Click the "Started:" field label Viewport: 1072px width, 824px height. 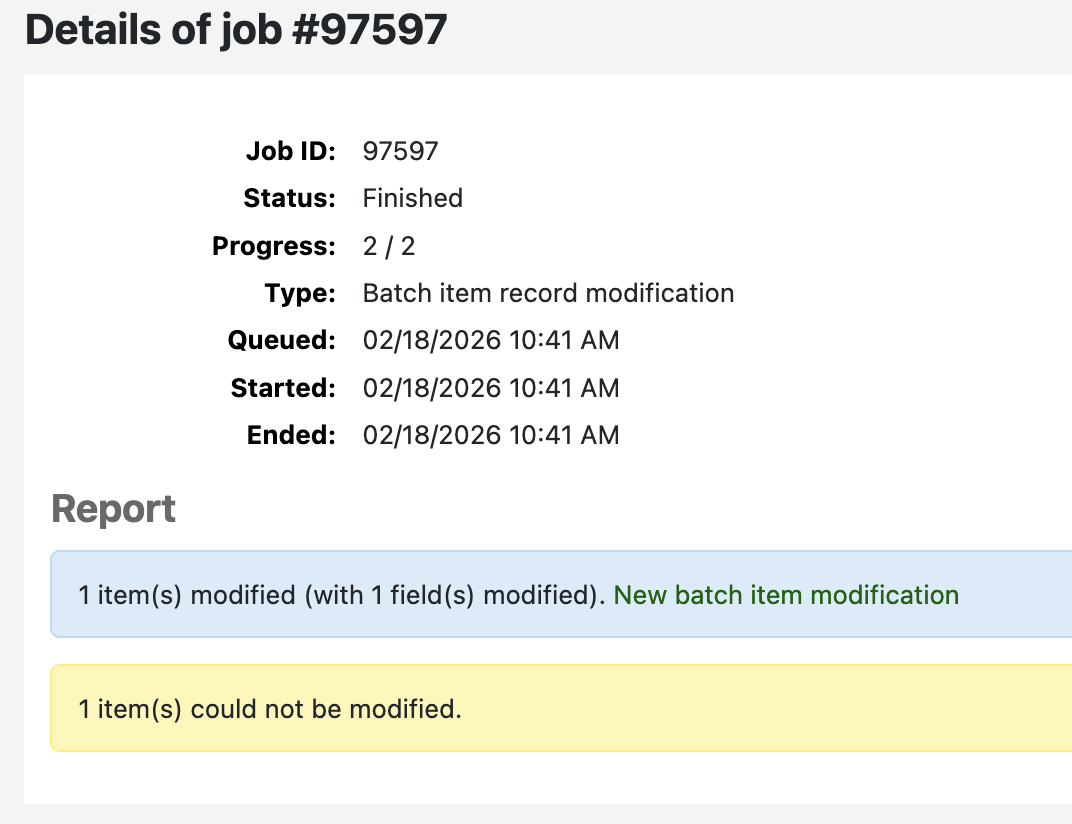pos(283,387)
